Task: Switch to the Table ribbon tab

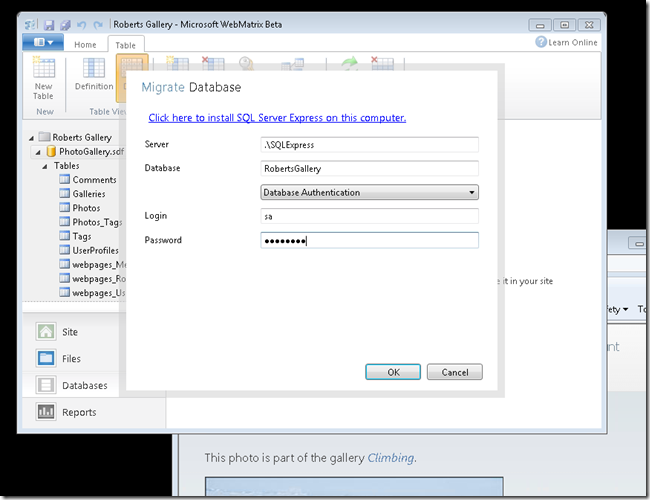Action: (x=126, y=45)
